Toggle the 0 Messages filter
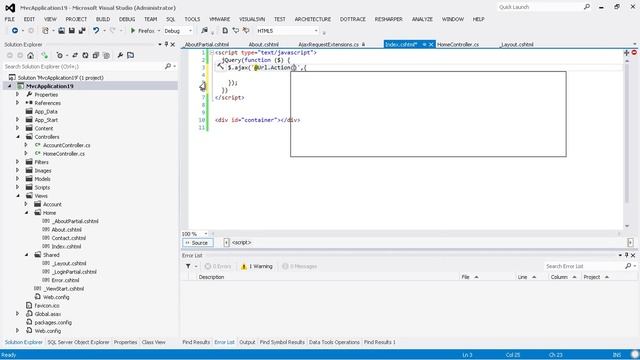This screenshot has height=360, width=640. (300, 266)
